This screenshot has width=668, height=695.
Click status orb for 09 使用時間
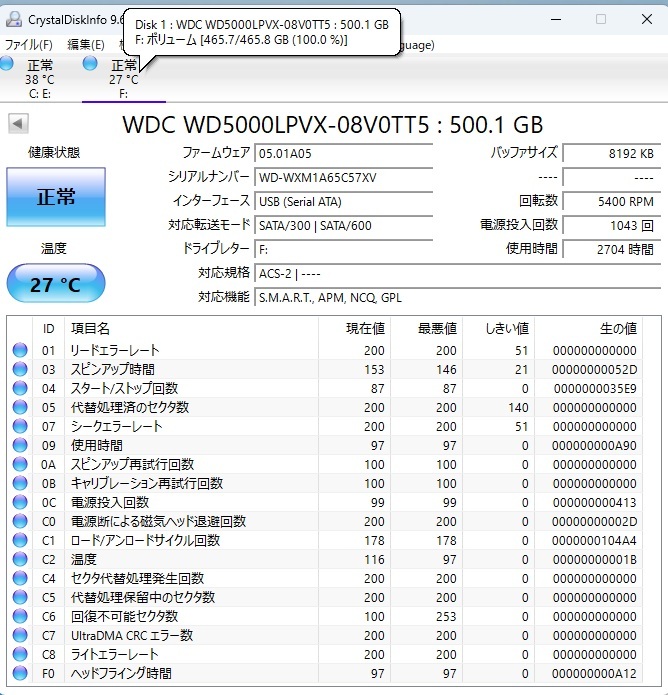(20, 445)
